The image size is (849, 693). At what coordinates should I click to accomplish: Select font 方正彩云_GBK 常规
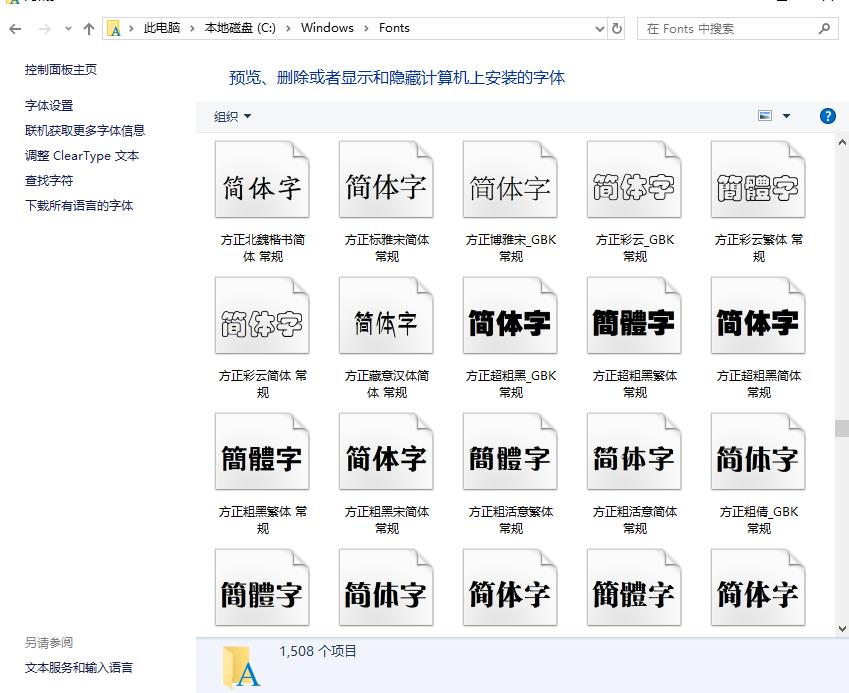pyautogui.click(x=635, y=202)
